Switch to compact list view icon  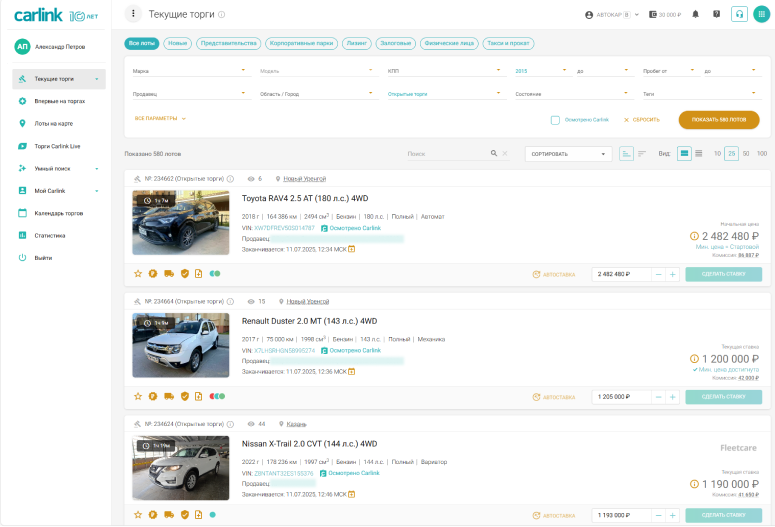pyautogui.click(x=699, y=153)
